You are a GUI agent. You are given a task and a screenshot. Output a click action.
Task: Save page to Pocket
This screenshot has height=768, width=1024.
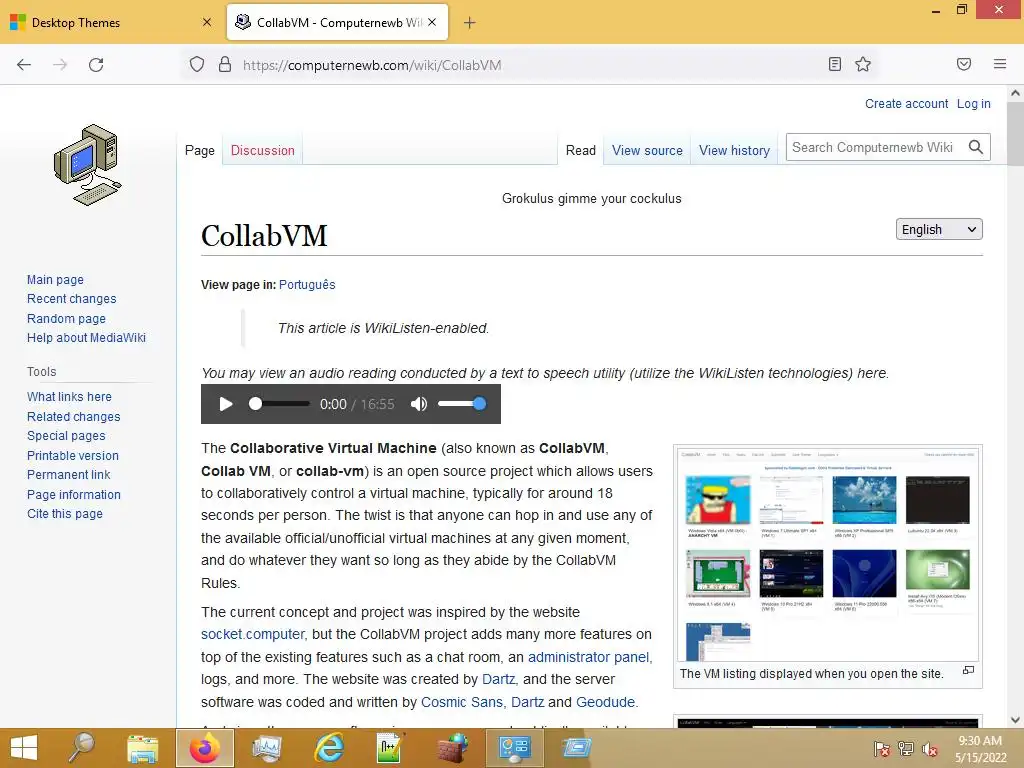click(x=964, y=64)
